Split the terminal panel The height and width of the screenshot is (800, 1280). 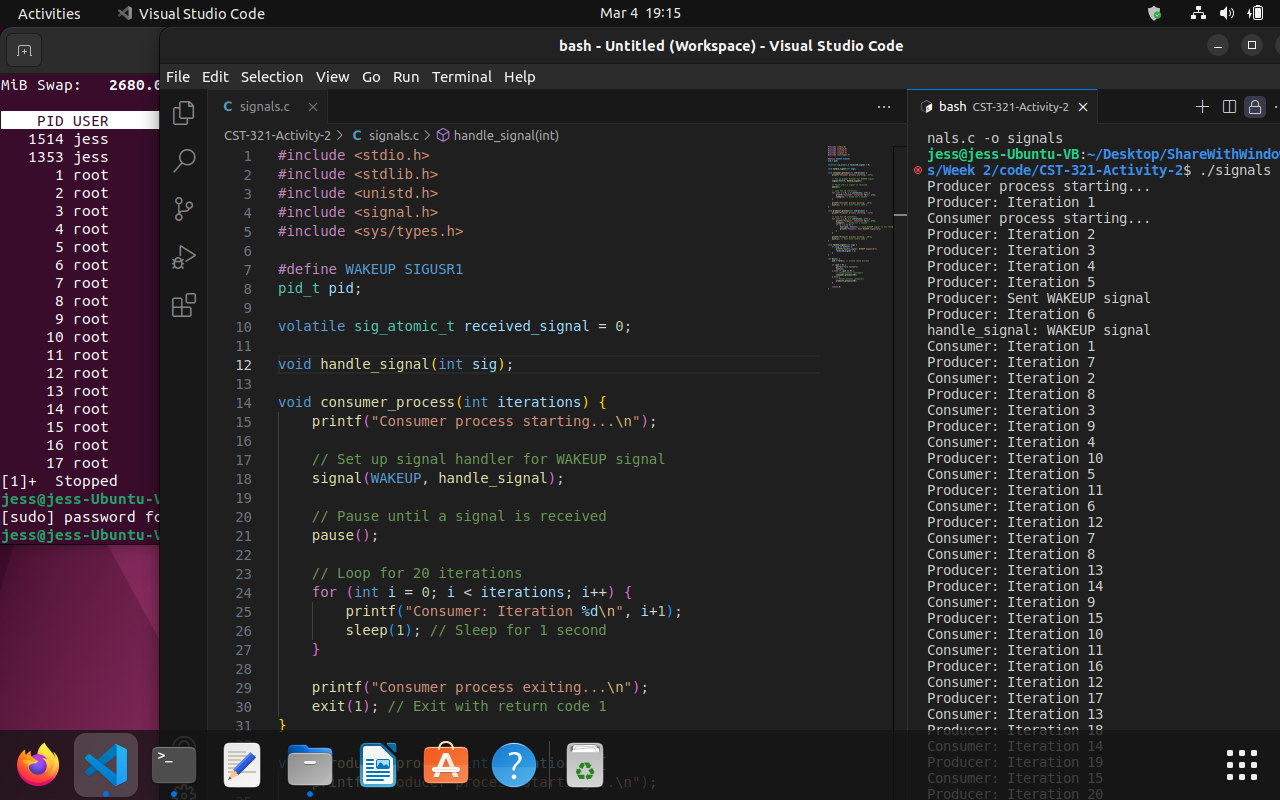point(1229,107)
